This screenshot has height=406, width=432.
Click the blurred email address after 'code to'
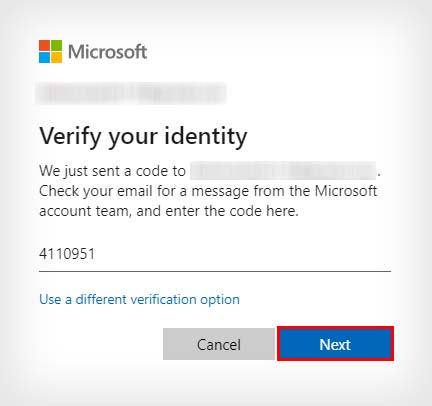coord(284,171)
